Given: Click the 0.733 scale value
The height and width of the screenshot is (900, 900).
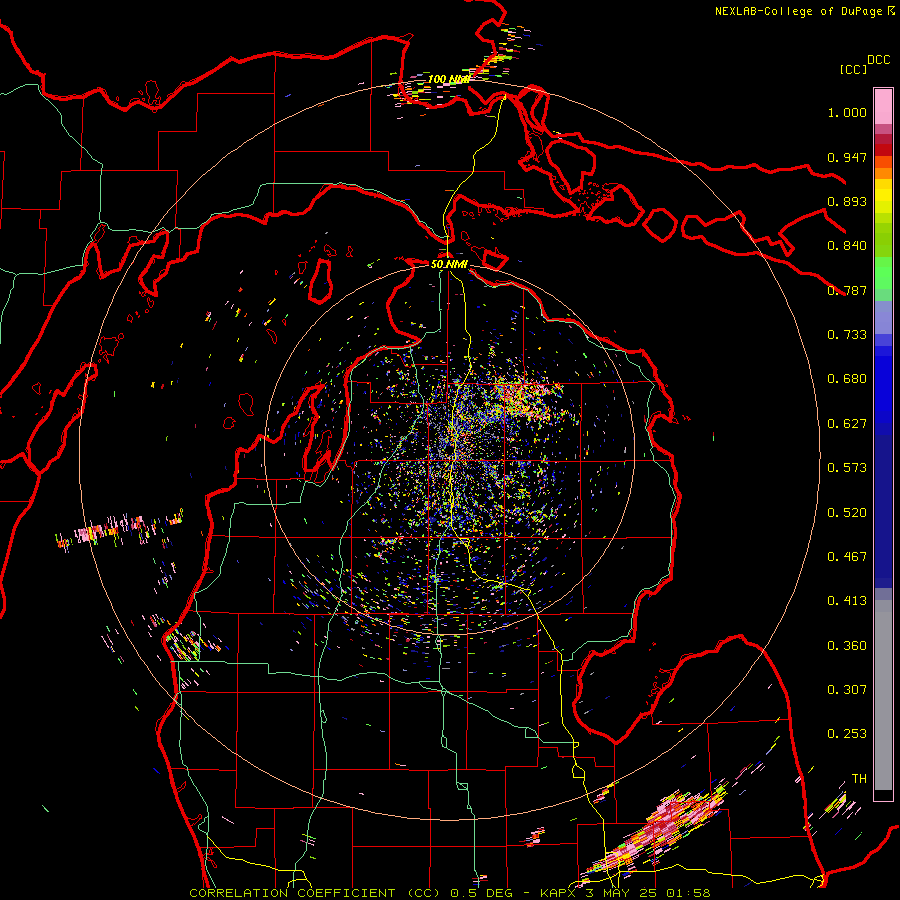Looking at the screenshot, I should (x=847, y=335).
